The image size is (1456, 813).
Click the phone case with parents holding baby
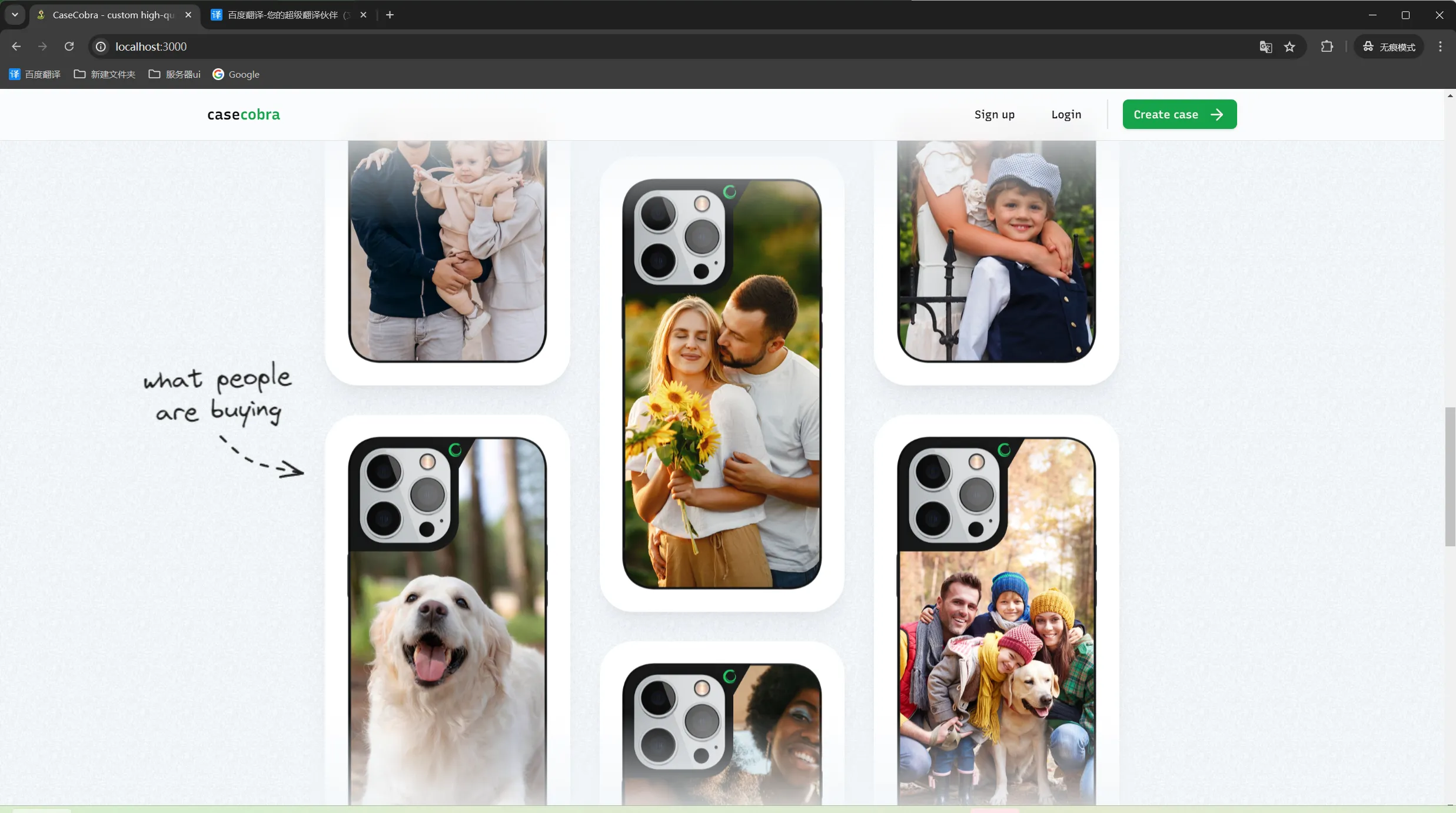[447, 251]
